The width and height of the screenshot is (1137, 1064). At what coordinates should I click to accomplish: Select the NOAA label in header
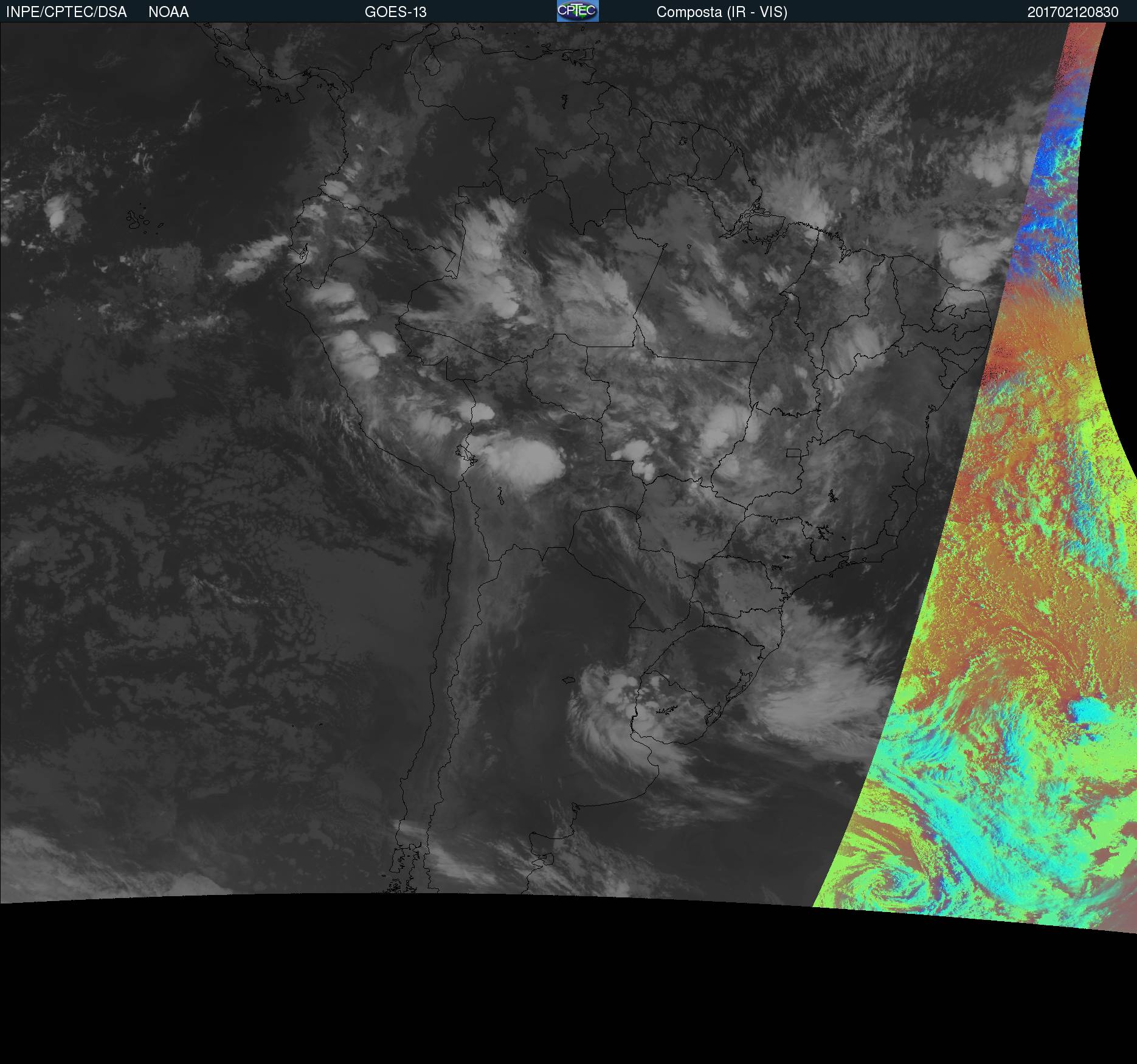[x=168, y=12]
